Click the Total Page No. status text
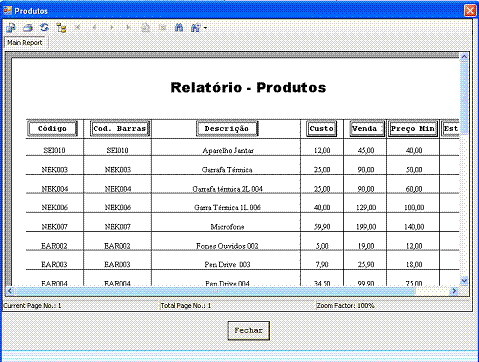This screenshot has width=479, height=362. 186,305
